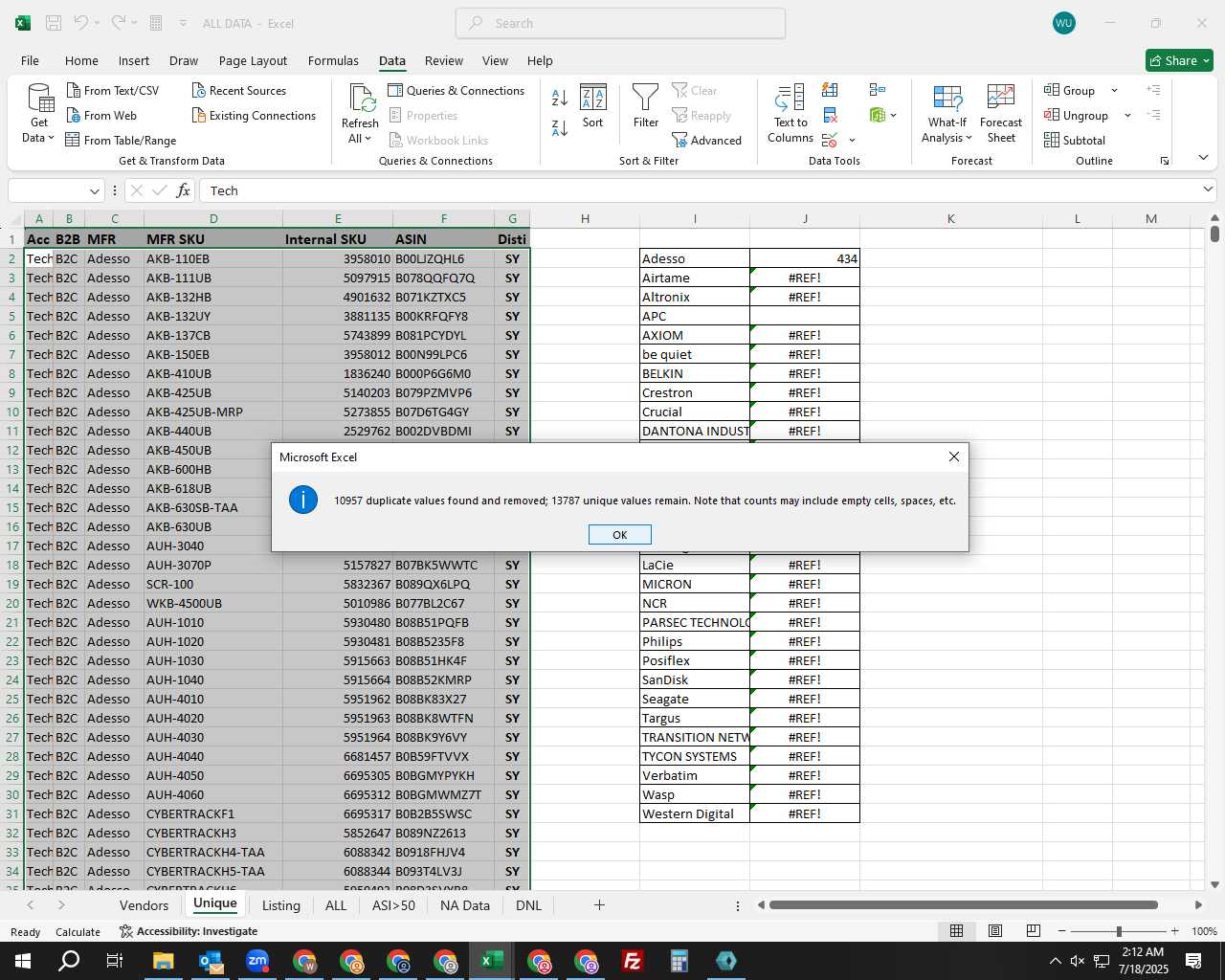Click the Hide Detail outline icon
This screenshot has height=980, width=1225.
click(x=1154, y=116)
